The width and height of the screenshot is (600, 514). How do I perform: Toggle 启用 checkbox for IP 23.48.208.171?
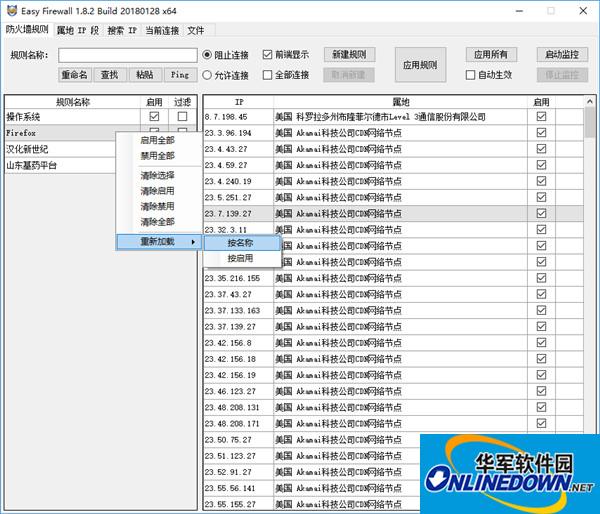[x=541, y=423]
